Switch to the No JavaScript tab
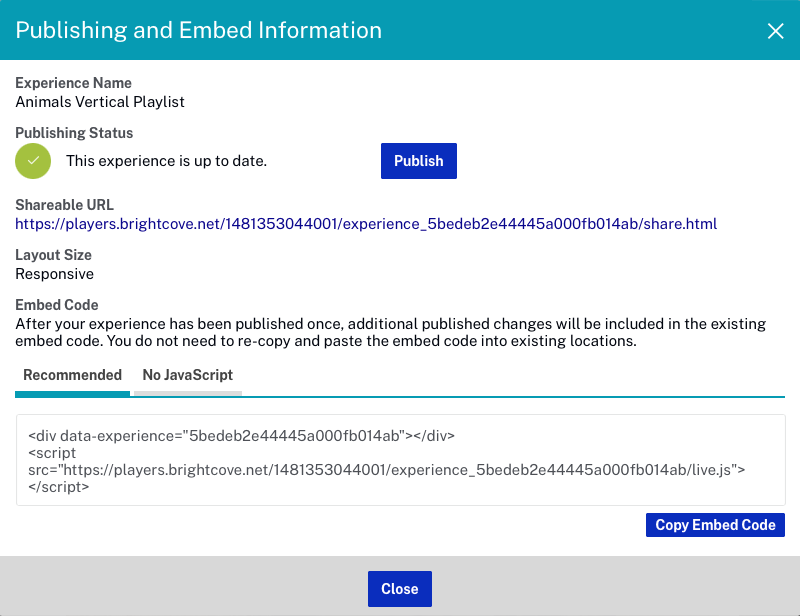 click(188, 376)
